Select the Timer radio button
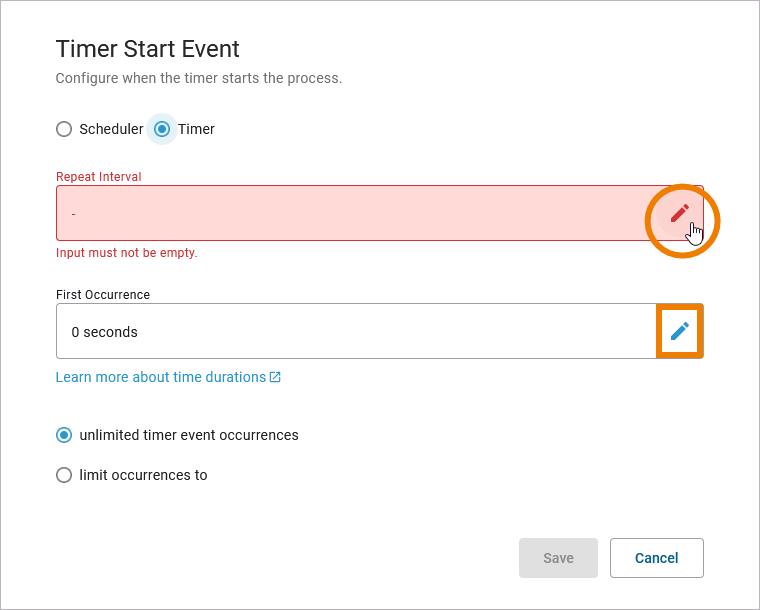 162,129
